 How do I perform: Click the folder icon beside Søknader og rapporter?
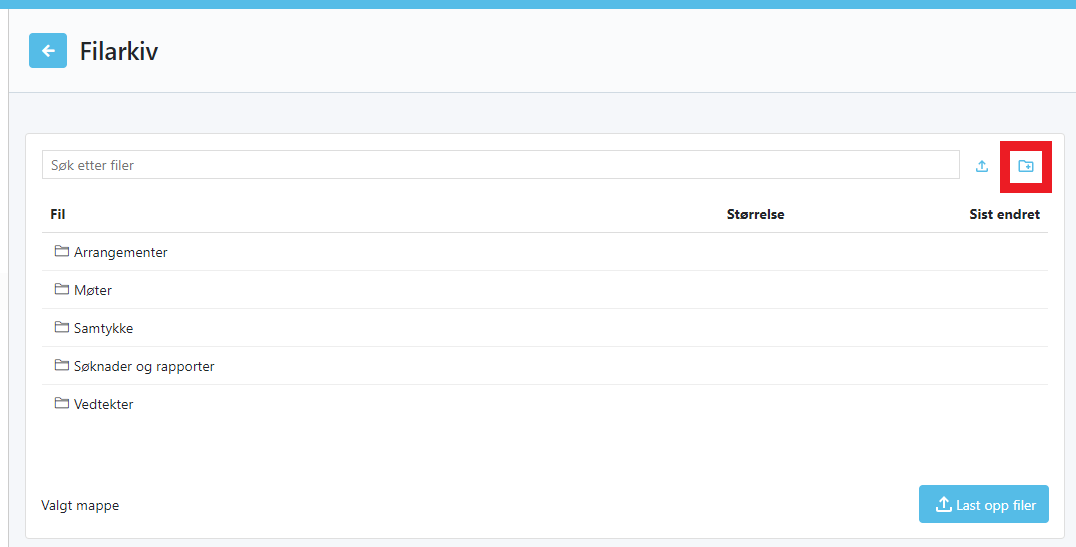[x=62, y=366]
